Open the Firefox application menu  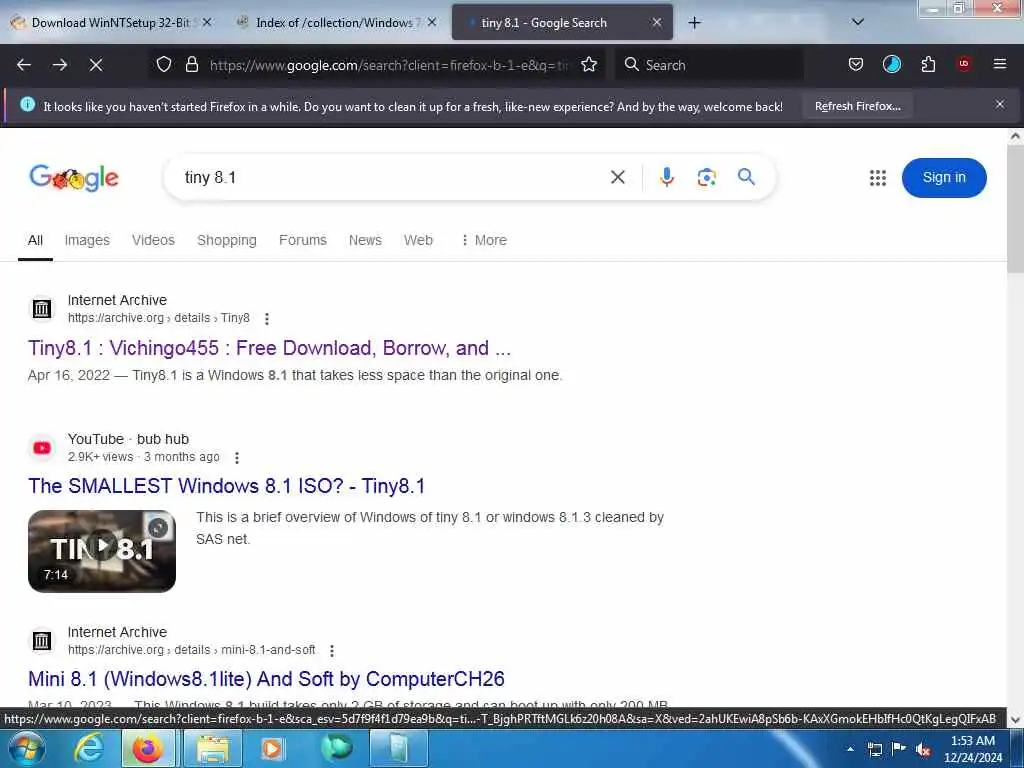(1000, 65)
